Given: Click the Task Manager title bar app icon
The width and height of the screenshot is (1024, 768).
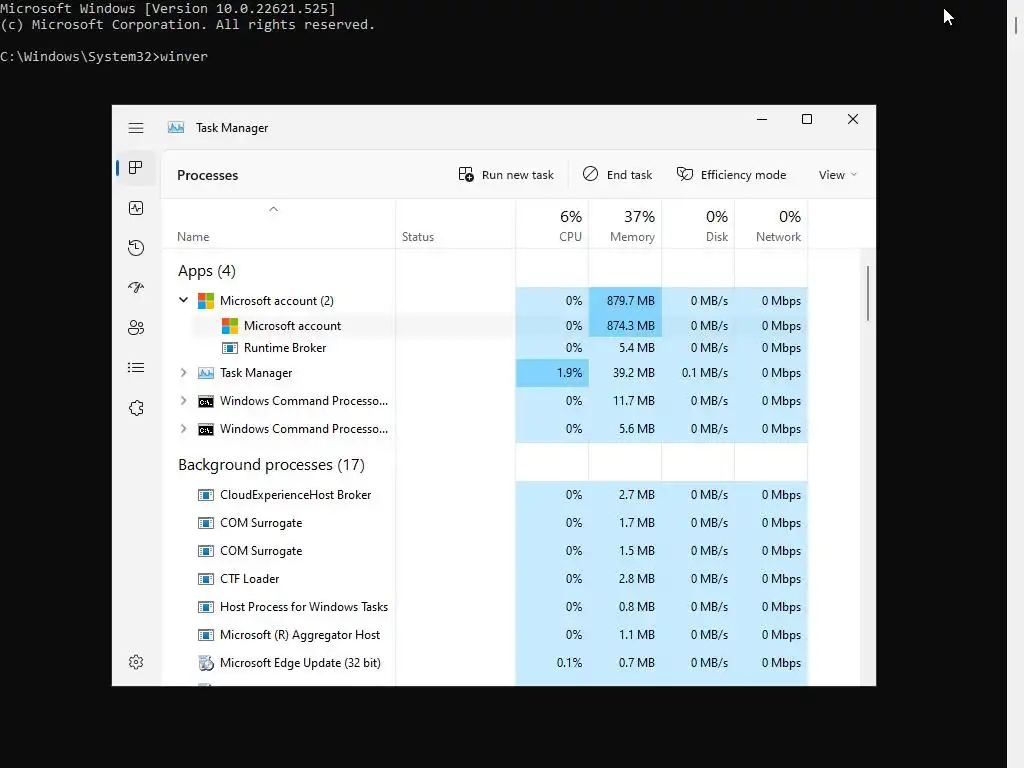Looking at the screenshot, I should pyautogui.click(x=176, y=127).
